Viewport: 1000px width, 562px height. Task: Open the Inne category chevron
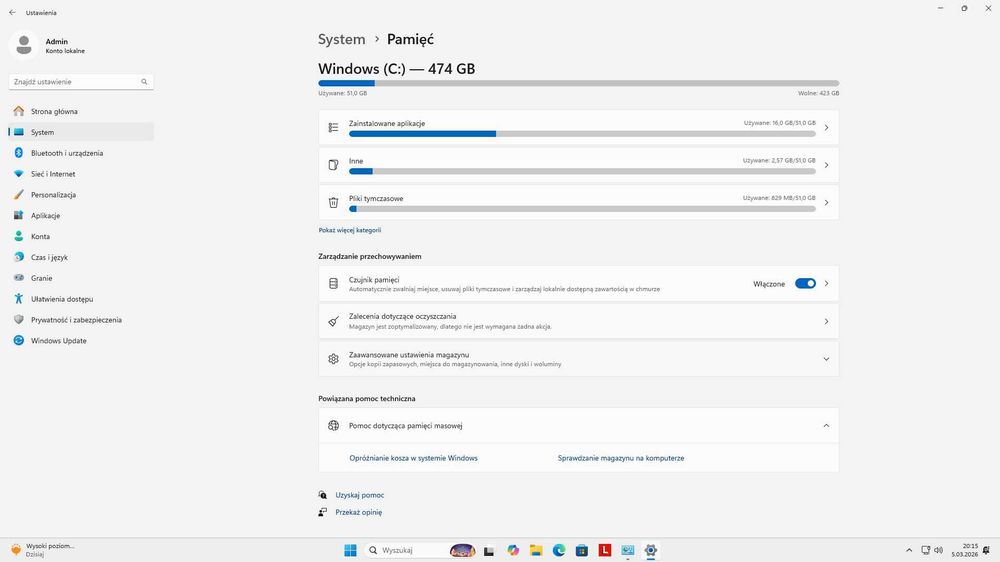click(826, 165)
